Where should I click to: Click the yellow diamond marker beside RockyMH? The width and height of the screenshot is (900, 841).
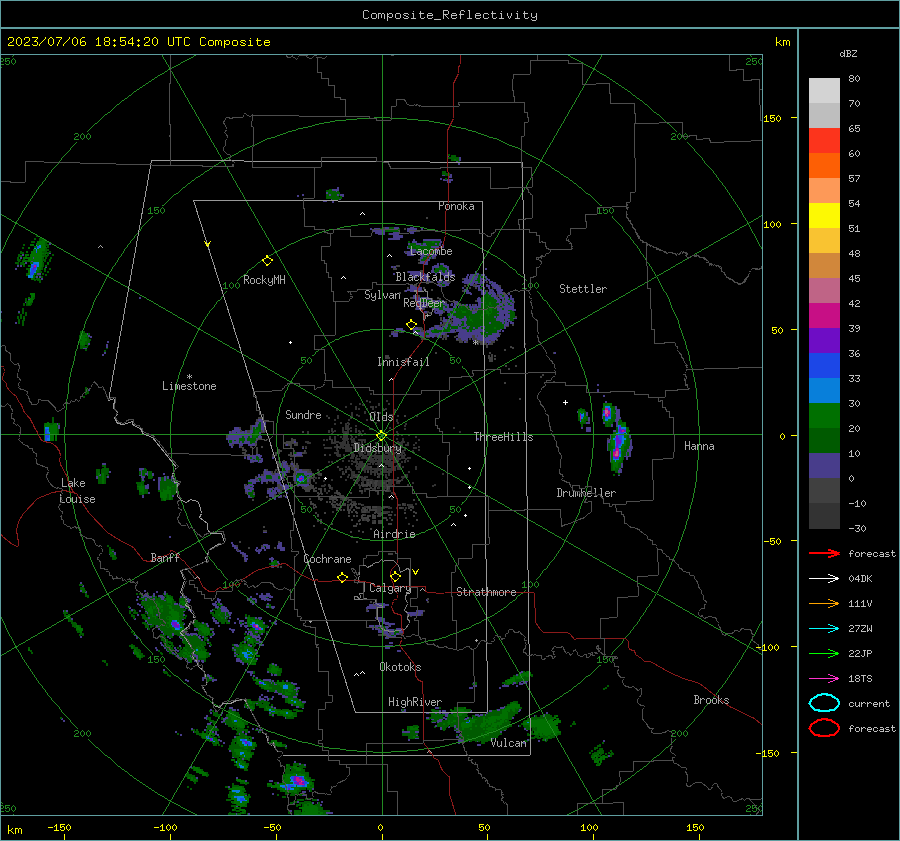pos(267,261)
